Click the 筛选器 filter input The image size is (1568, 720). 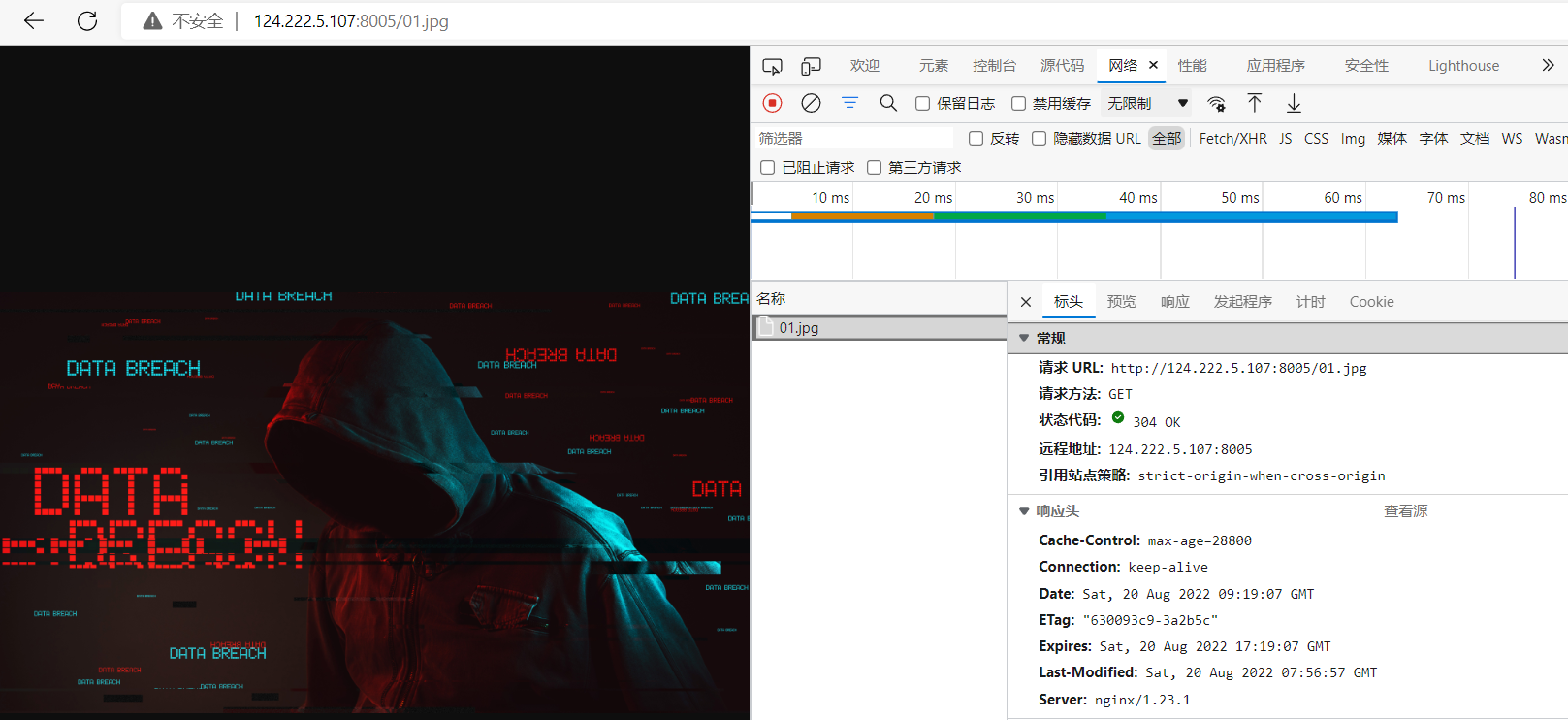point(853,139)
